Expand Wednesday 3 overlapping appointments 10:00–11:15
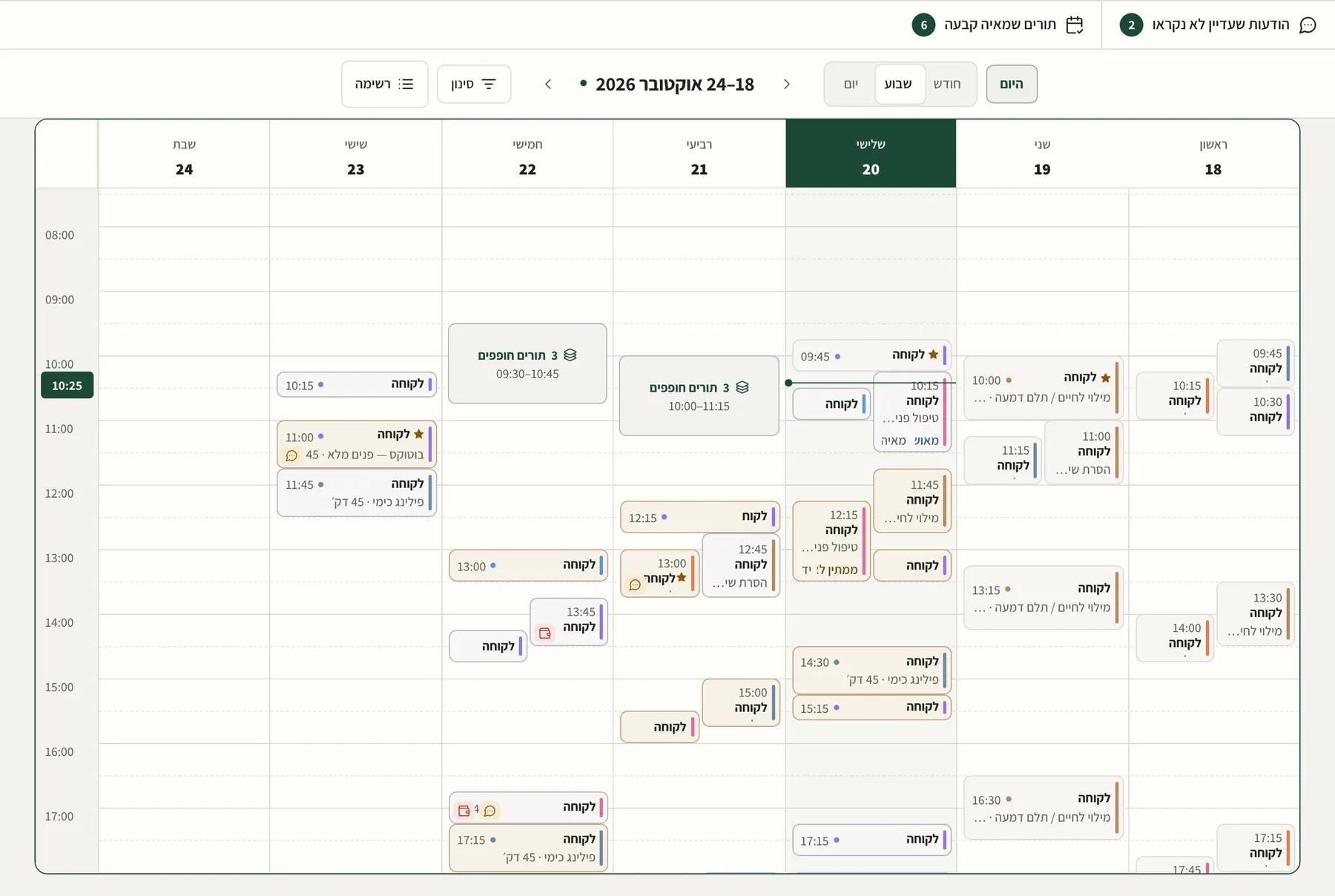Screen dimensions: 1335x896 click(699, 396)
